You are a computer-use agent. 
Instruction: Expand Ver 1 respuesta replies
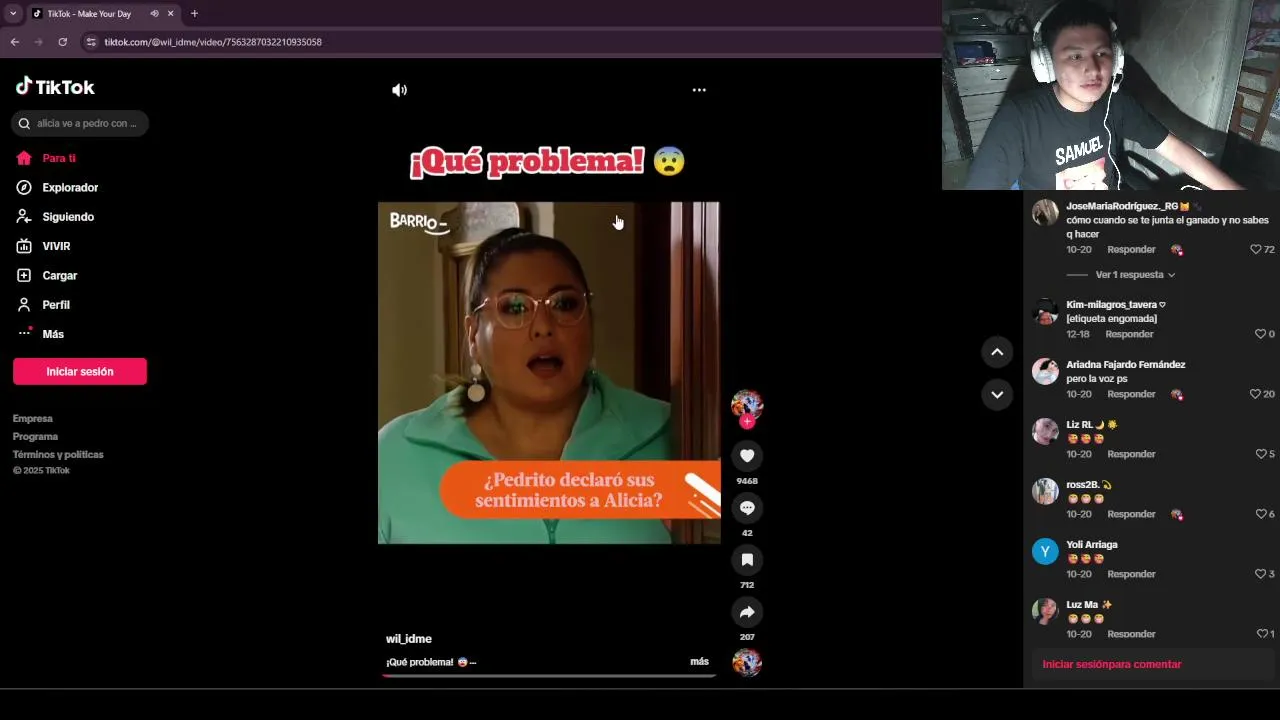click(1135, 275)
